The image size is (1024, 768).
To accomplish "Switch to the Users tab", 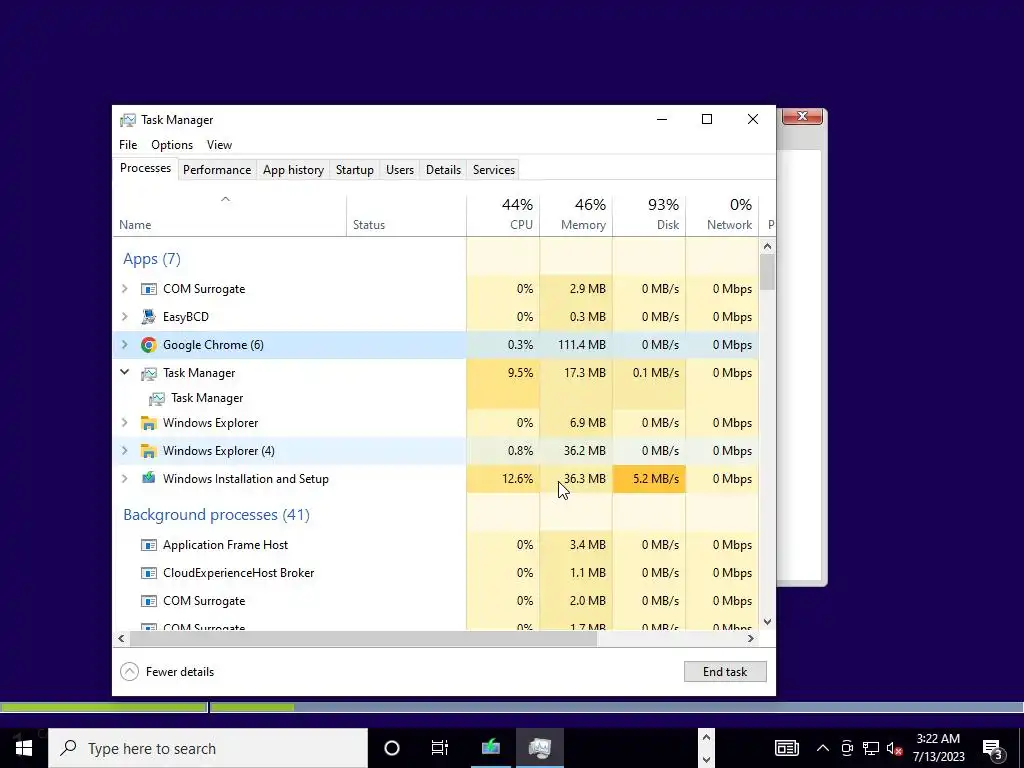I will pos(400,170).
